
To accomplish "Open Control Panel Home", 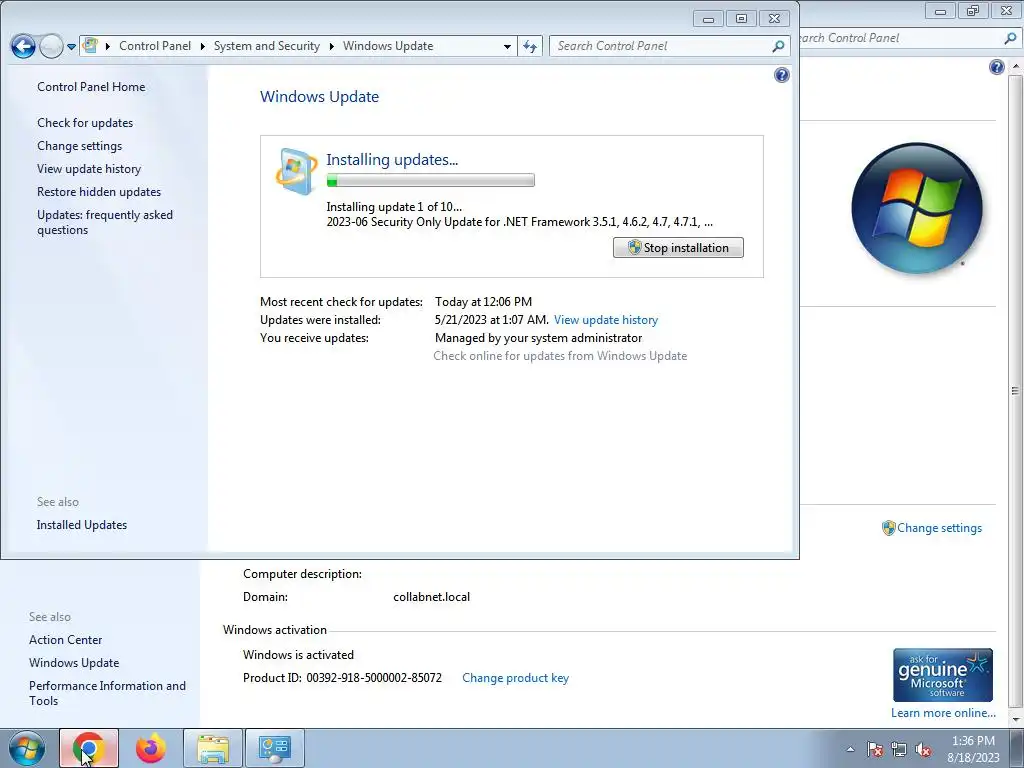I will pos(91,87).
